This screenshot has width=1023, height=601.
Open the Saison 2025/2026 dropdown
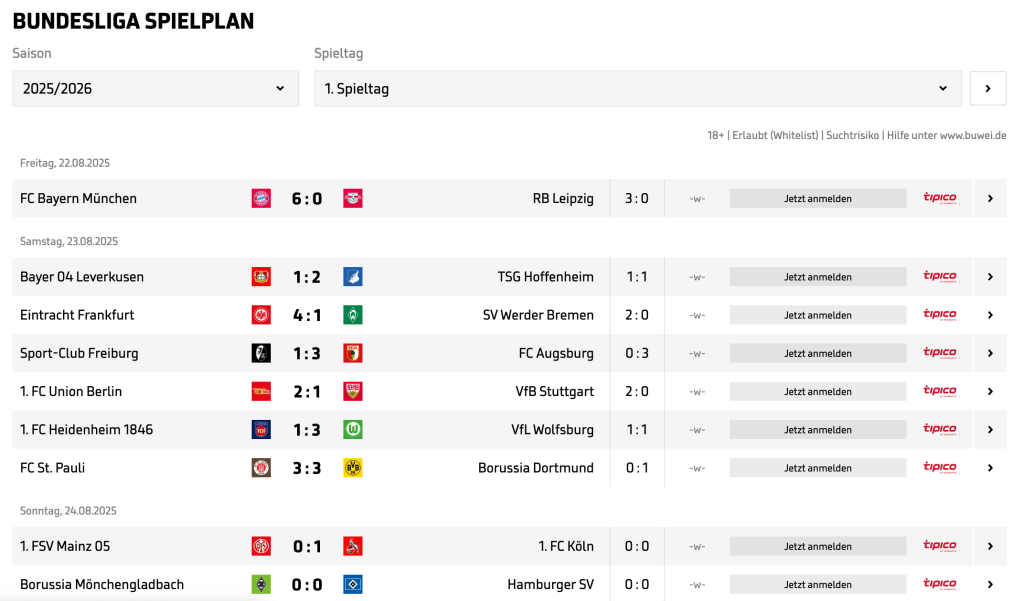pyautogui.click(x=155, y=89)
